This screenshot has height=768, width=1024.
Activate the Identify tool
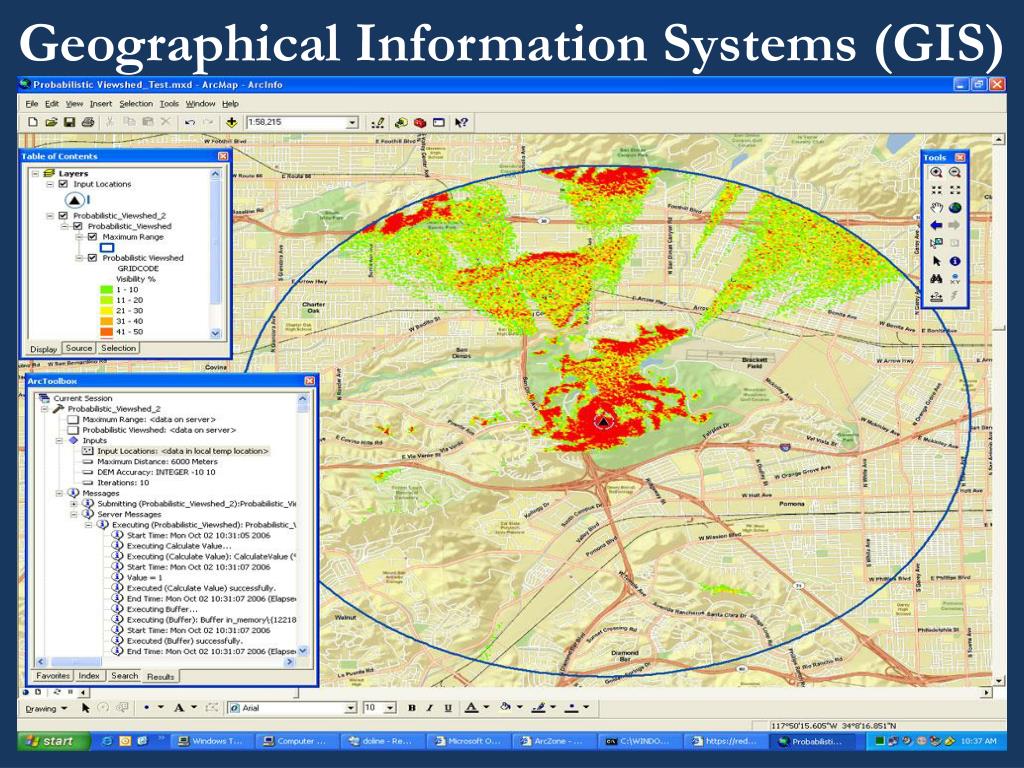point(955,261)
